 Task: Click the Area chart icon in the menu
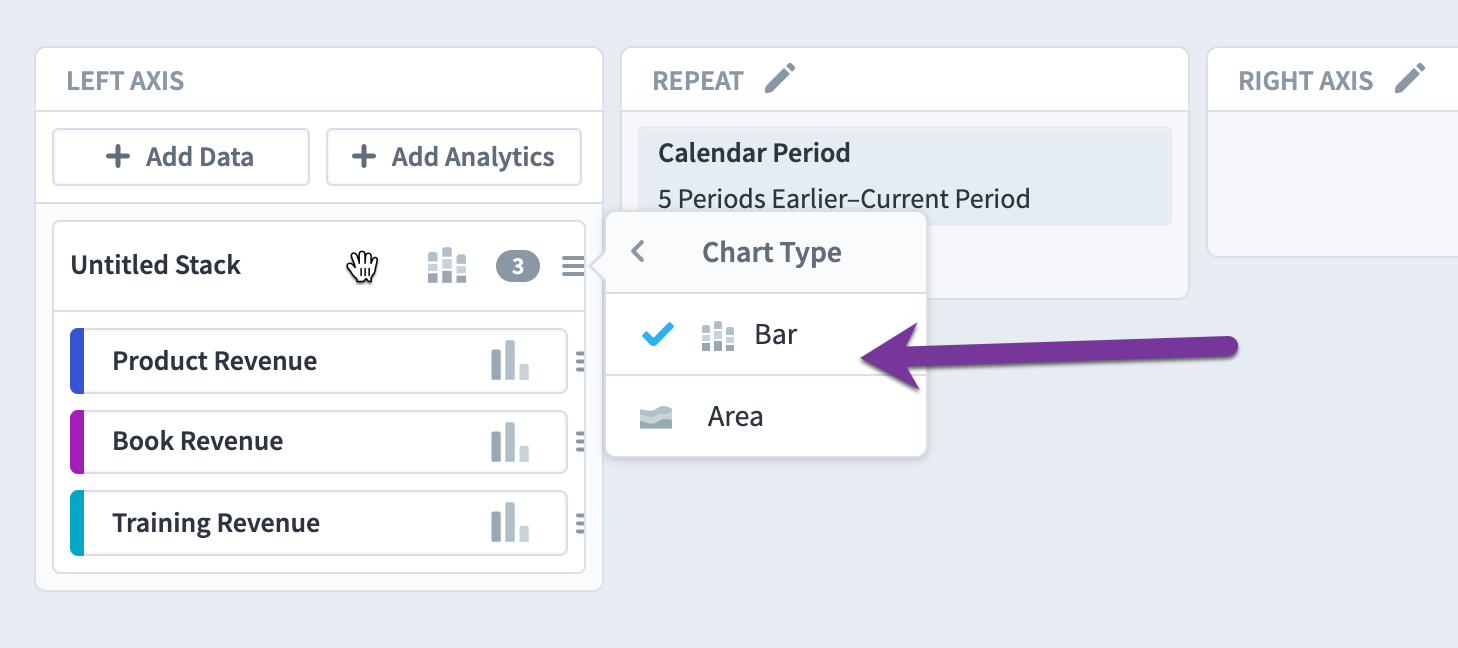coord(656,417)
